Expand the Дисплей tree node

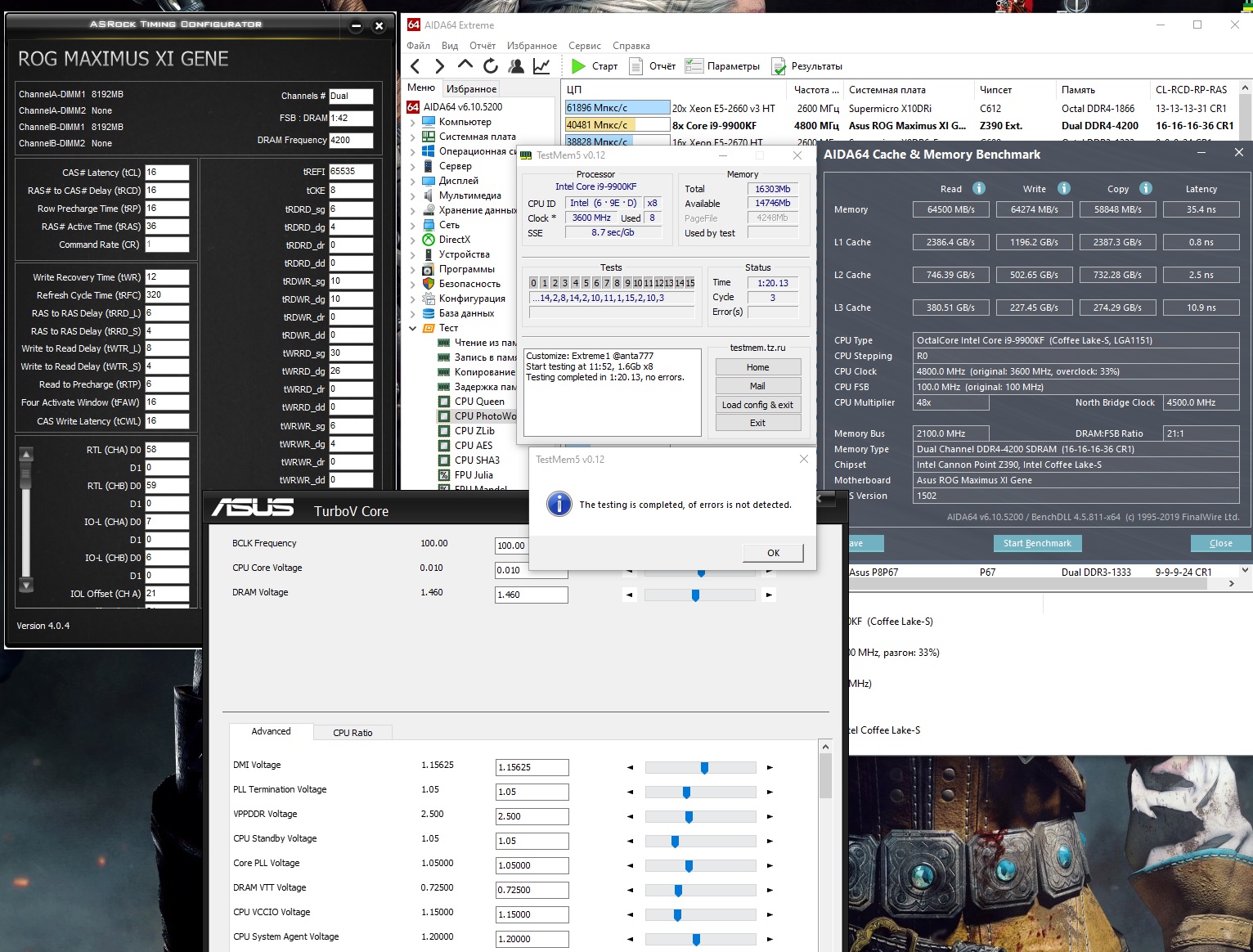(413, 181)
